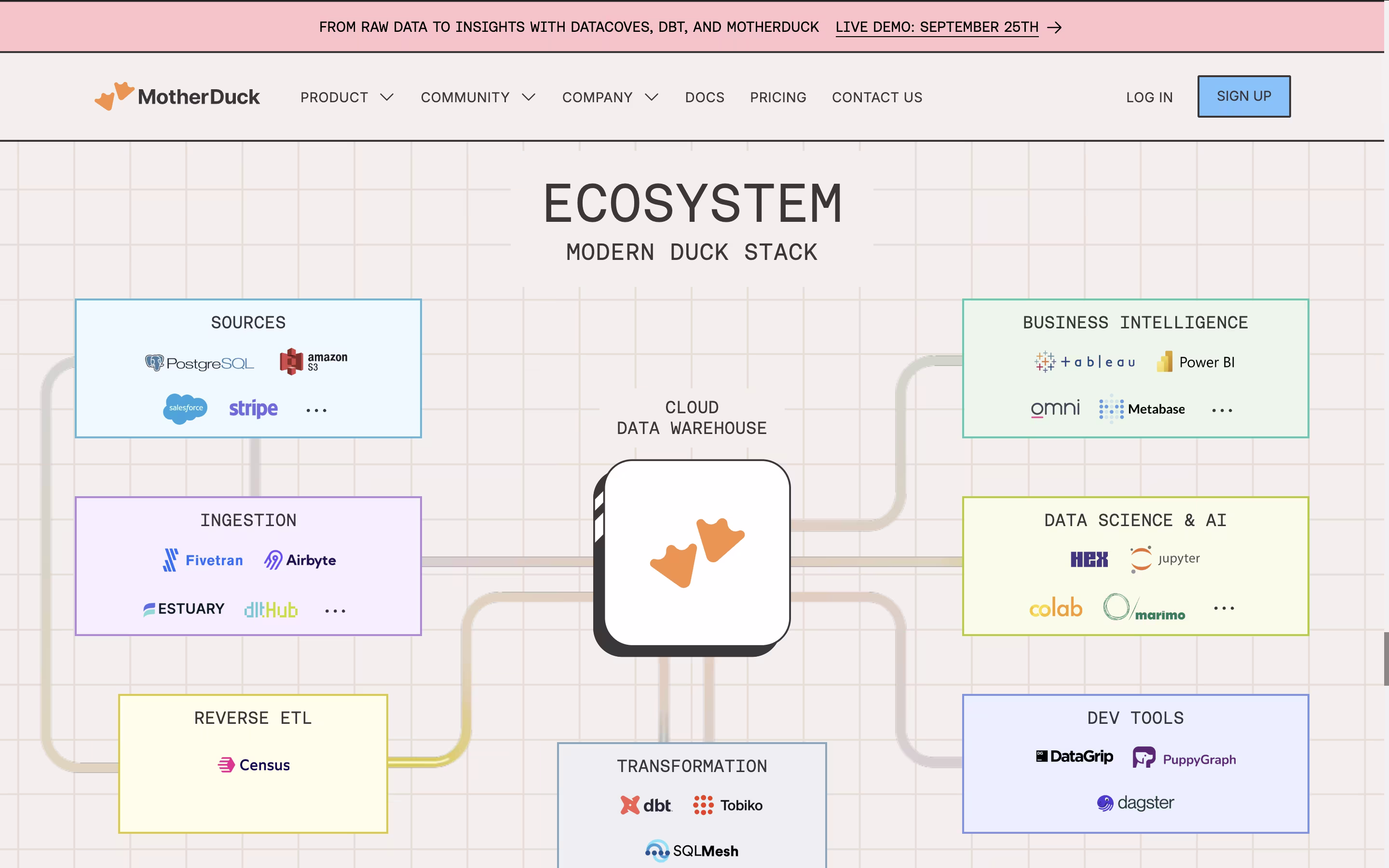Click the Airbyte logo
1389x868 pixels.
[300, 560]
